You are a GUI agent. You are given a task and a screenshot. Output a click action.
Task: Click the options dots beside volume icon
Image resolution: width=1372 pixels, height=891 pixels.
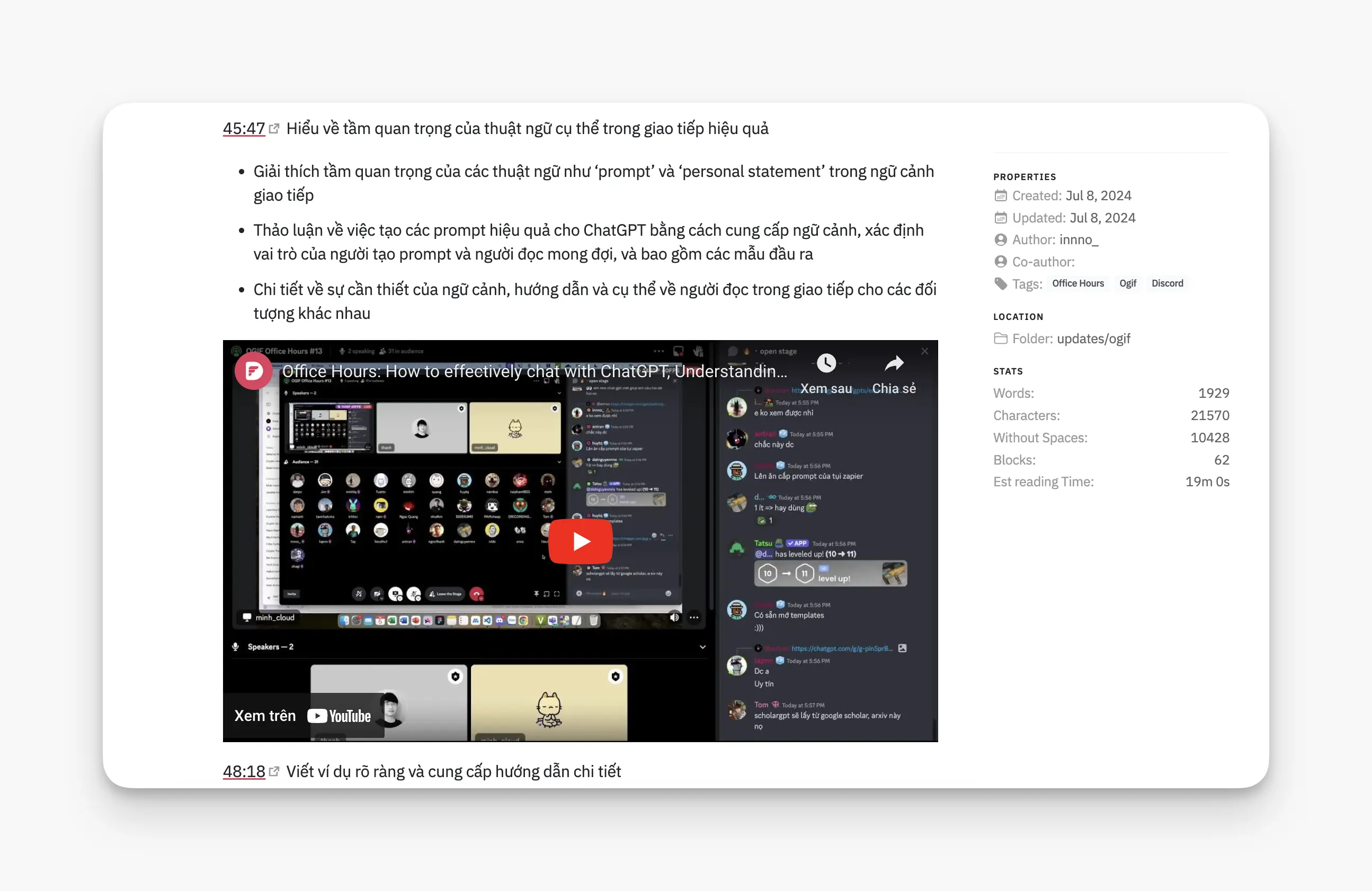[x=694, y=617]
